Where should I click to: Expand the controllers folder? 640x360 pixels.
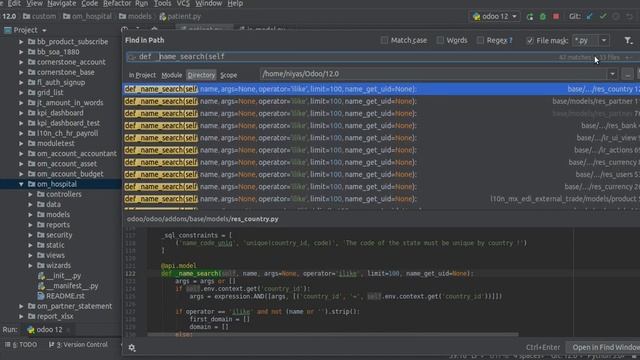point(30,194)
